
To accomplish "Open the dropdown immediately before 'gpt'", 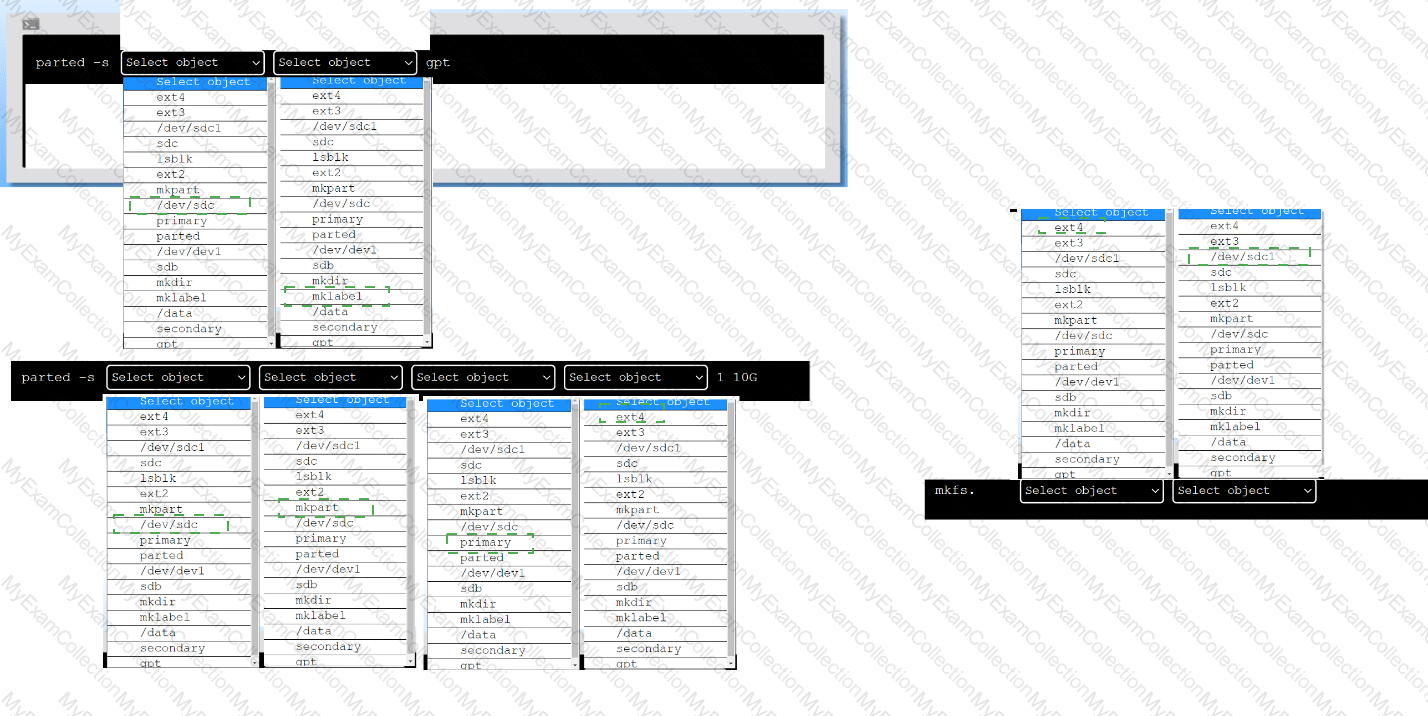I will tap(345, 63).
